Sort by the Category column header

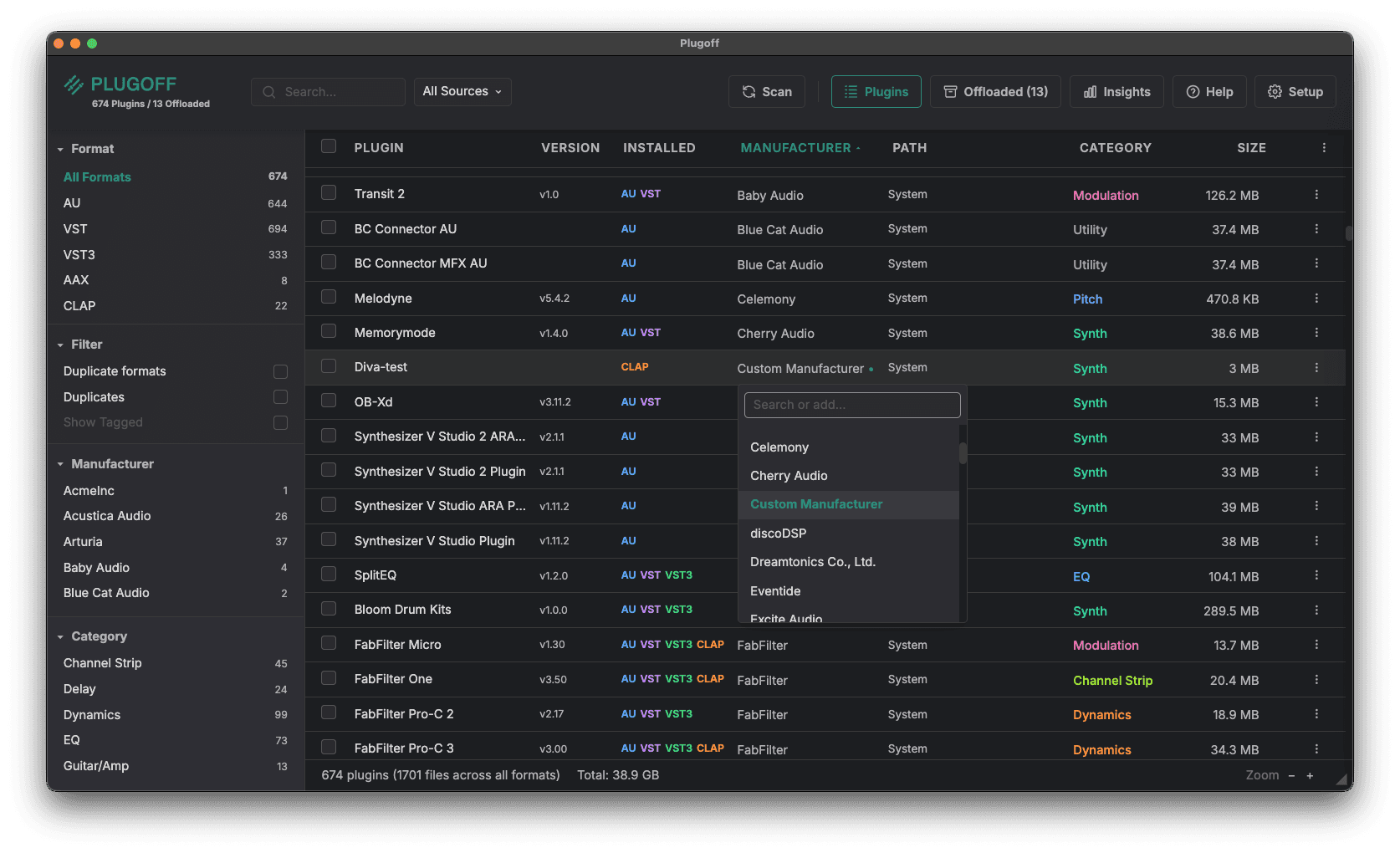pos(1115,148)
